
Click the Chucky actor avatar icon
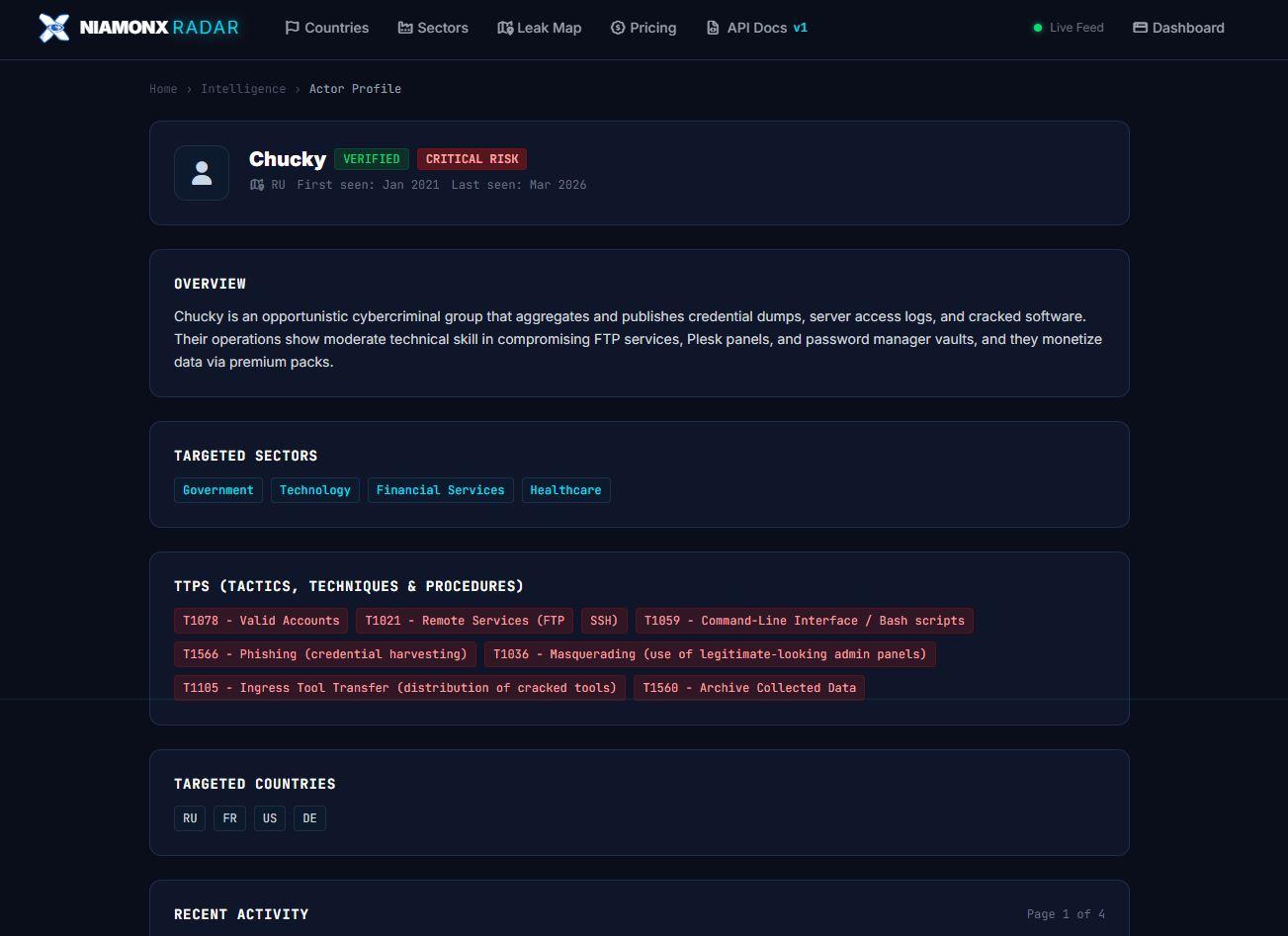coord(202,173)
